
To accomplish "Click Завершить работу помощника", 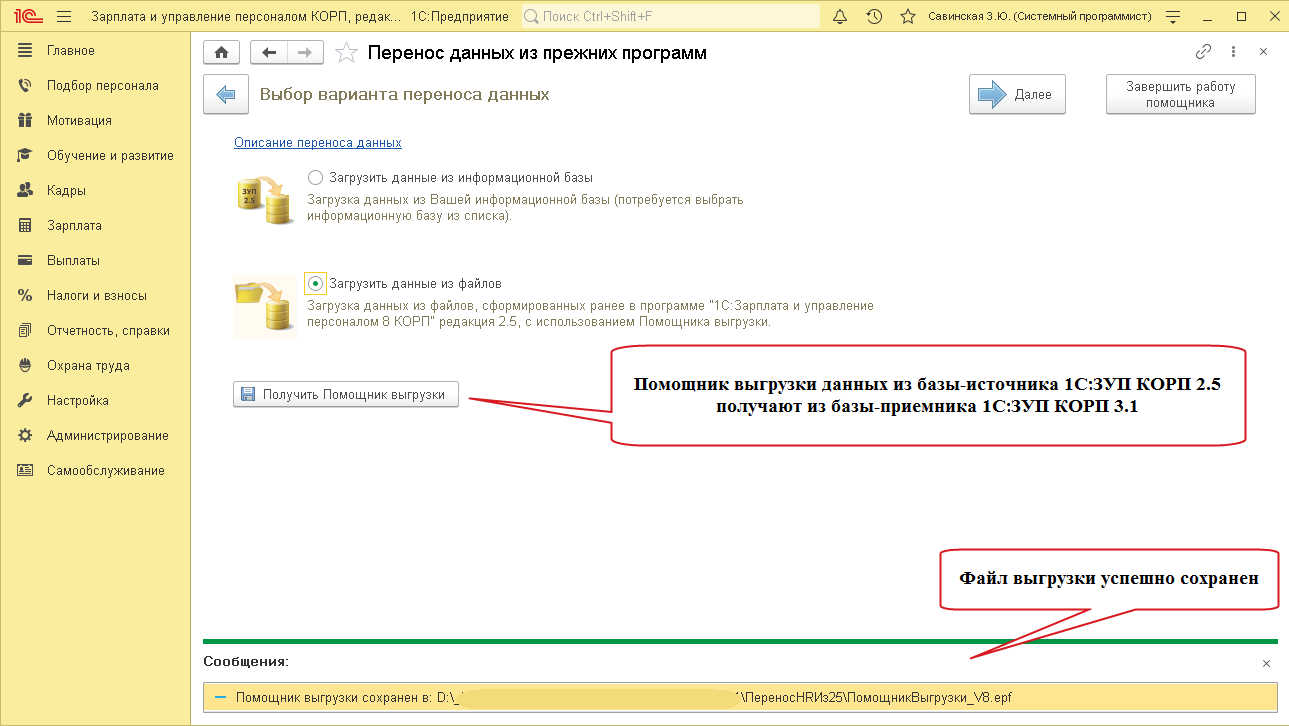I will 1181,95.
